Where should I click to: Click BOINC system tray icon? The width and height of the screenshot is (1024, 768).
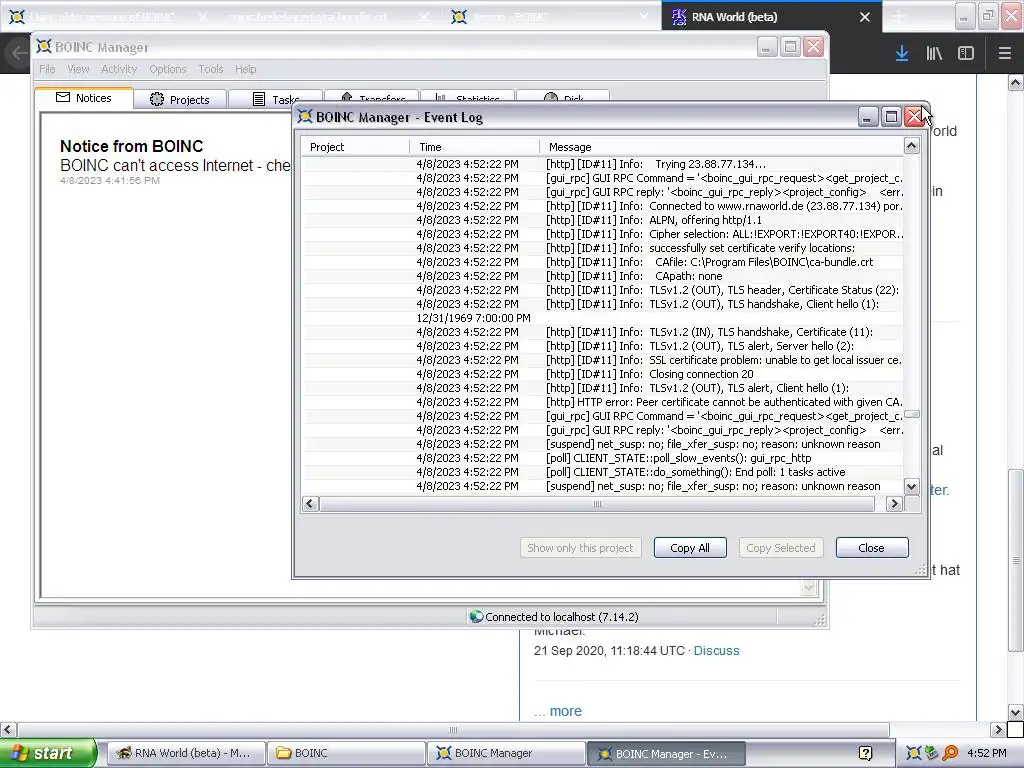(x=913, y=753)
